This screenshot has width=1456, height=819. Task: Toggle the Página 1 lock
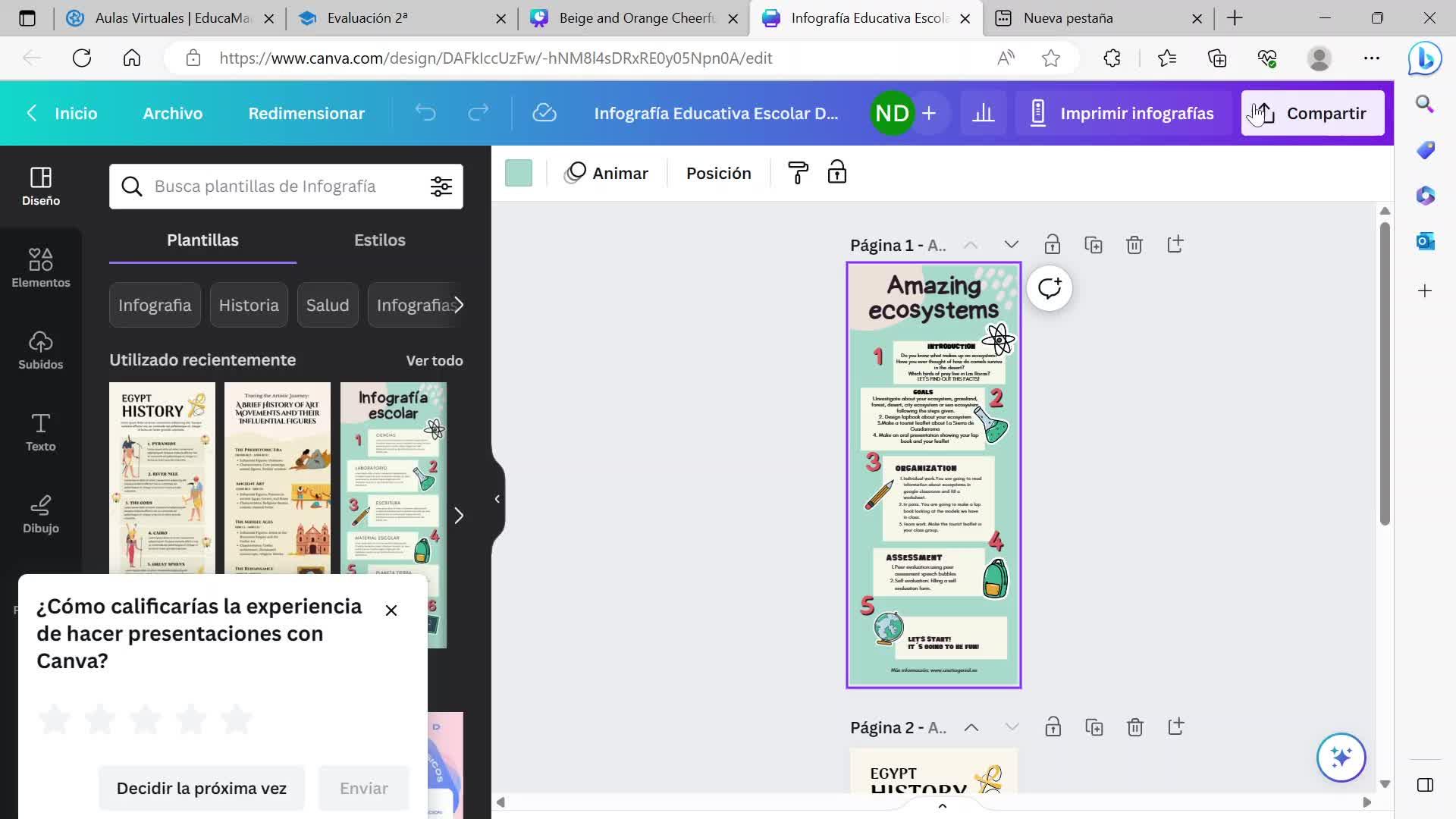[x=1052, y=245]
